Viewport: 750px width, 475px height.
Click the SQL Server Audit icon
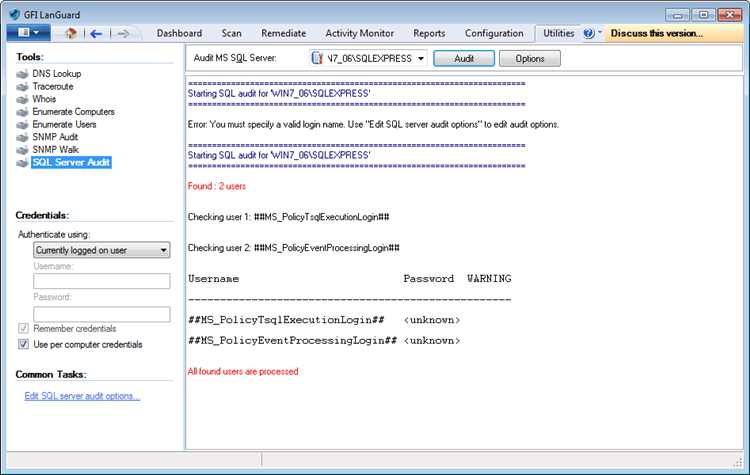22,163
